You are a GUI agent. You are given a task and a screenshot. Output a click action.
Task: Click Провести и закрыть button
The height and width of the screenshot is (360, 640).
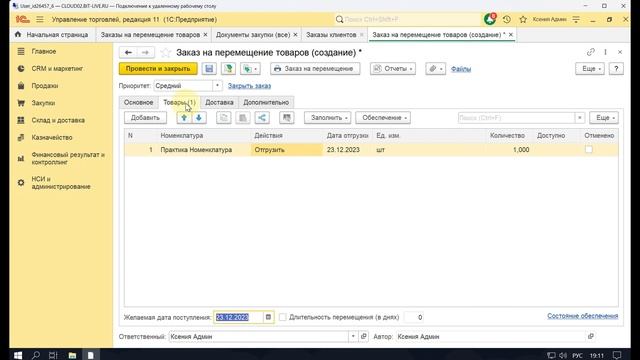click(x=158, y=69)
